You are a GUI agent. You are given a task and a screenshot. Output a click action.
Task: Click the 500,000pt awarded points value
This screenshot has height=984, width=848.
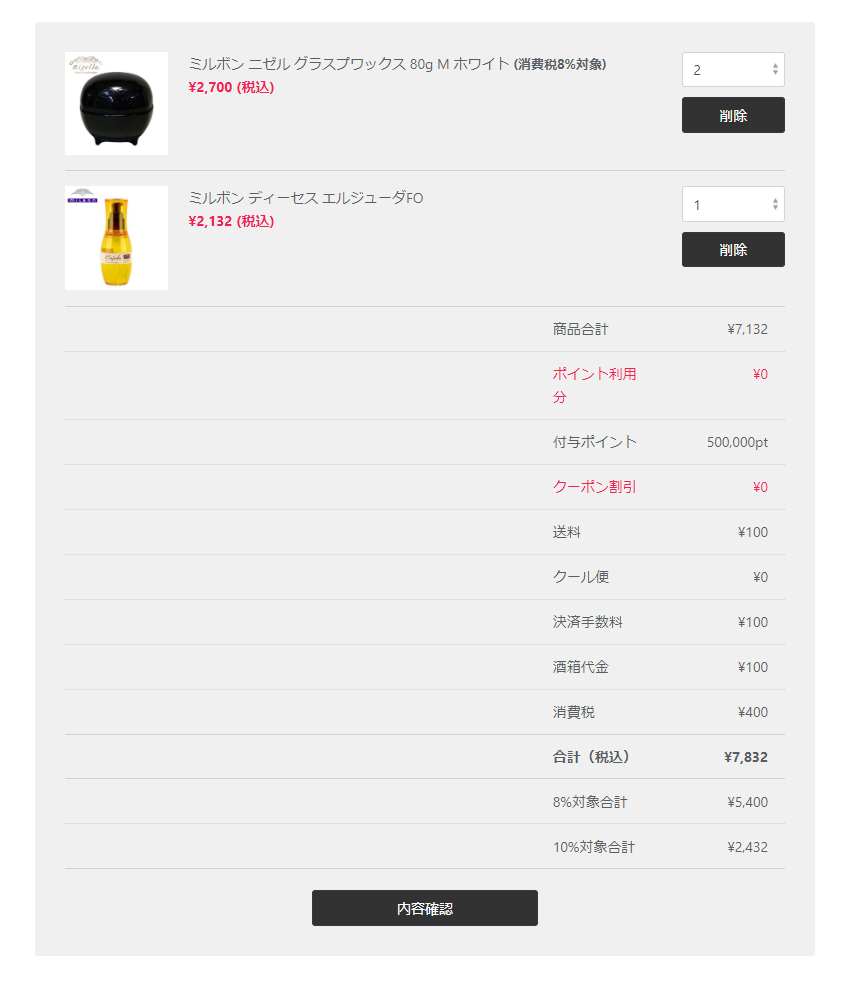point(737,442)
